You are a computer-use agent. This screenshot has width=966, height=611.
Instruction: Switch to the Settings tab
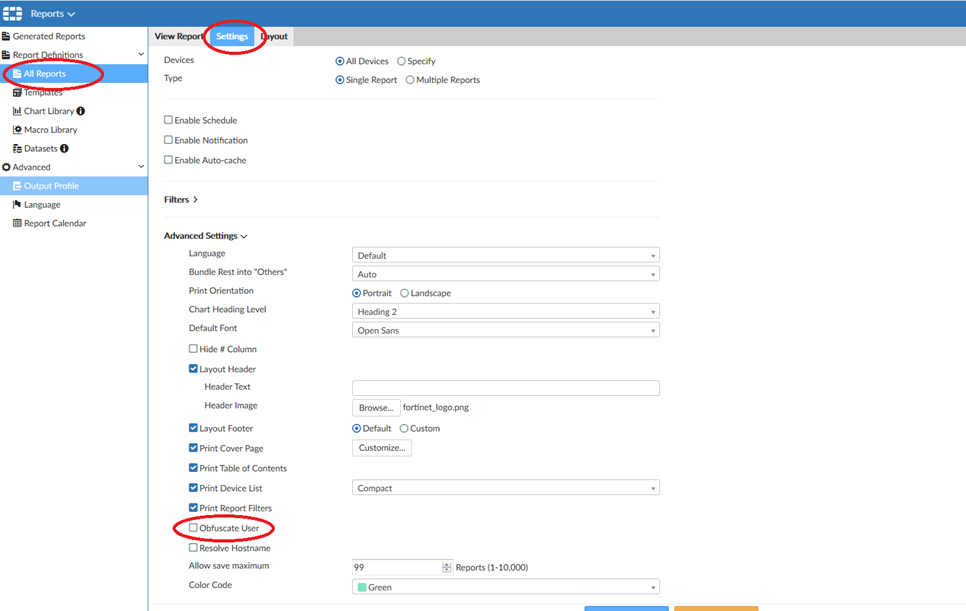tap(232, 36)
